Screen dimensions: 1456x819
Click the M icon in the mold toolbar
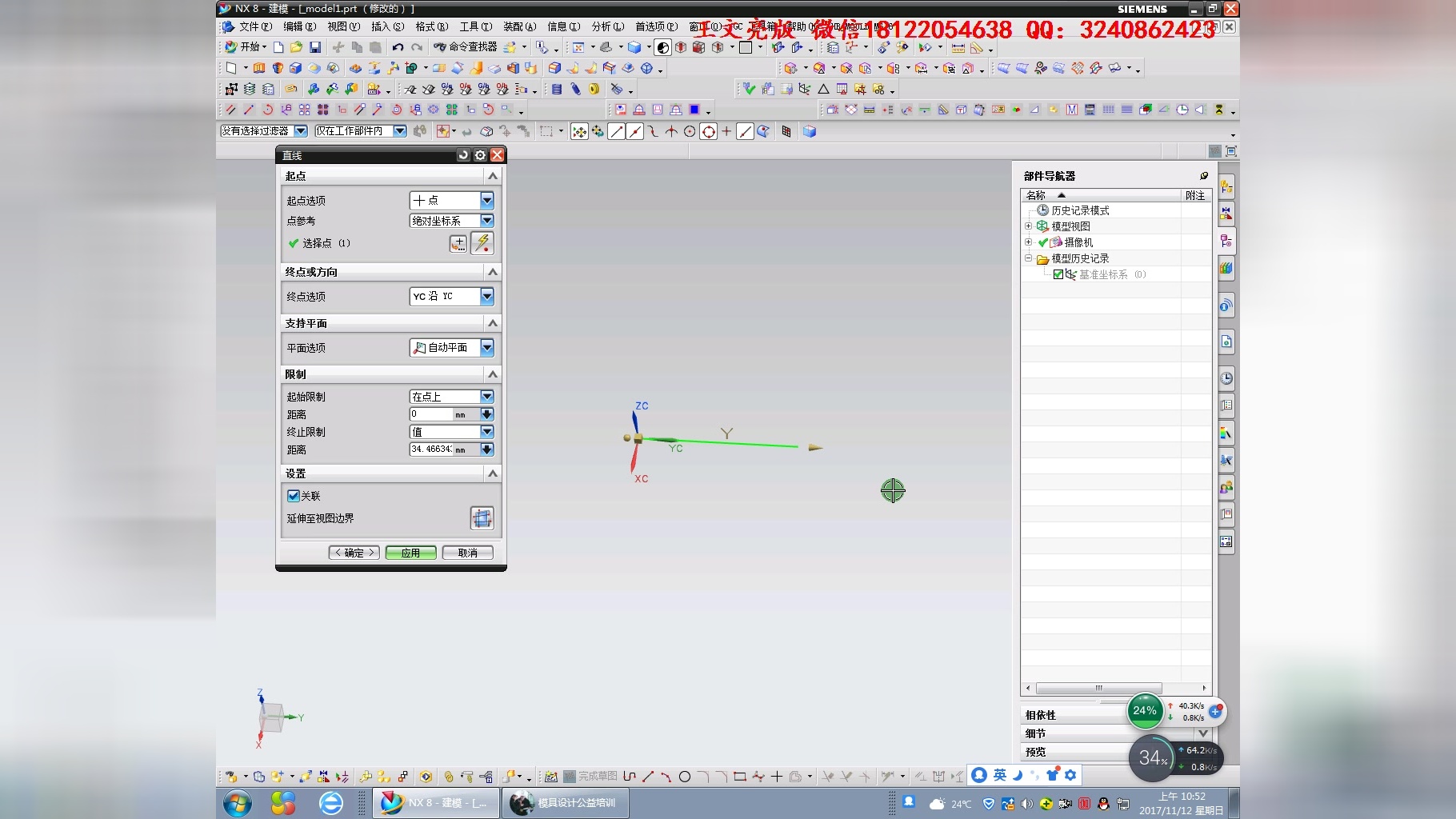[x=1072, y=110]
